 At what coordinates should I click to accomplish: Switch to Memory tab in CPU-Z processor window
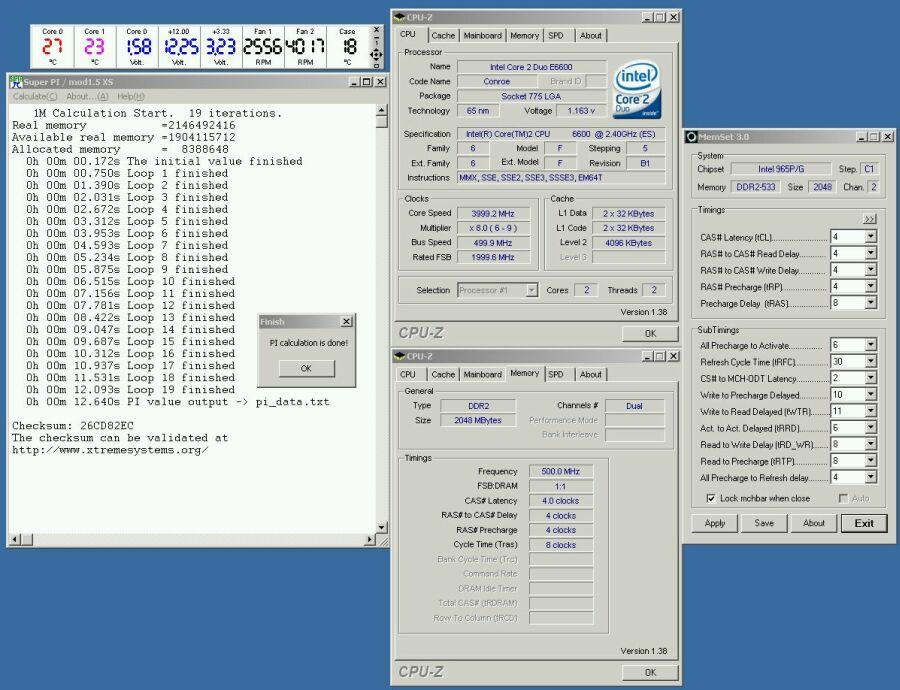(x=525, y=36)
